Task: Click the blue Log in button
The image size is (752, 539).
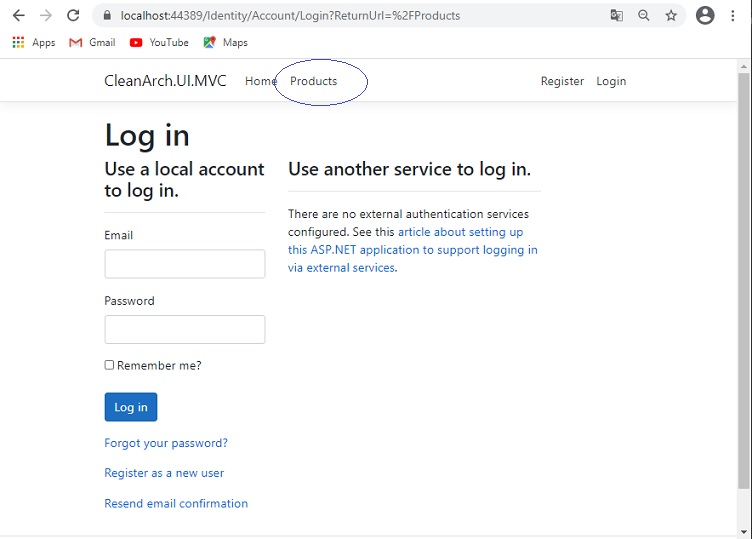Action: (131, 407)
